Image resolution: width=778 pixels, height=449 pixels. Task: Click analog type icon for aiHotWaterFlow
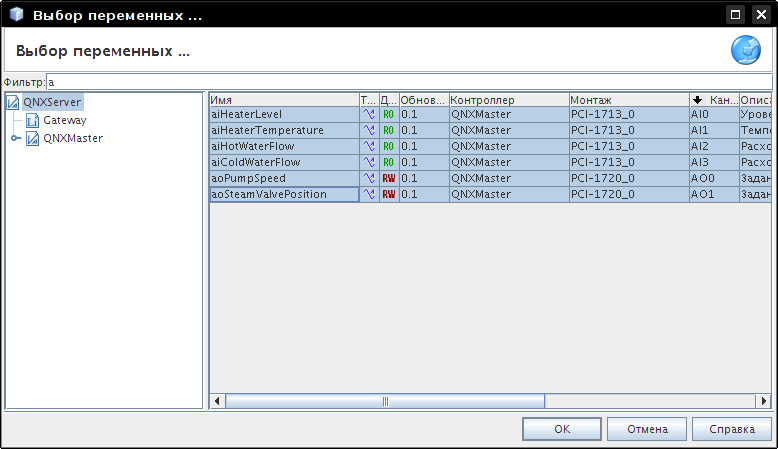click(369, 146)
